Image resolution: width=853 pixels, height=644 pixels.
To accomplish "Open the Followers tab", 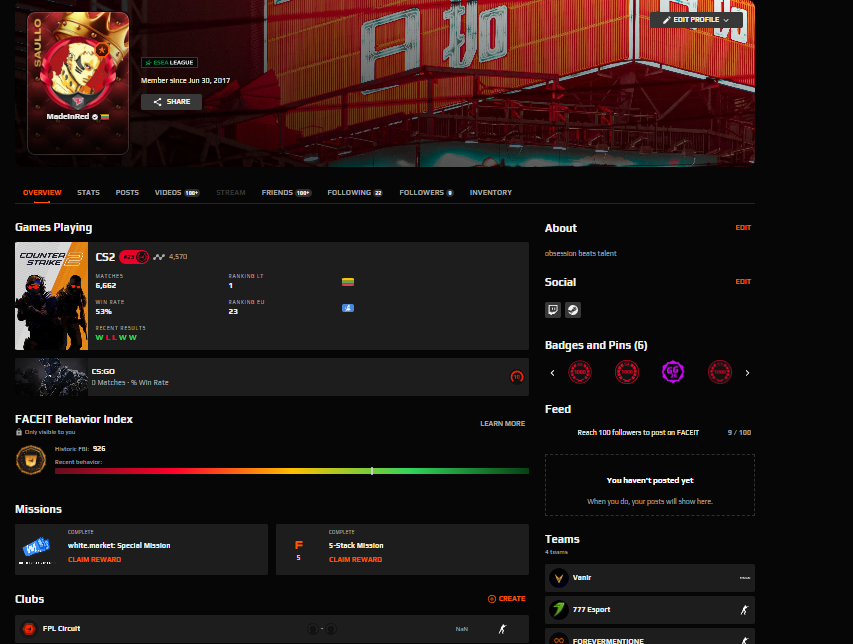I will 426,193.
